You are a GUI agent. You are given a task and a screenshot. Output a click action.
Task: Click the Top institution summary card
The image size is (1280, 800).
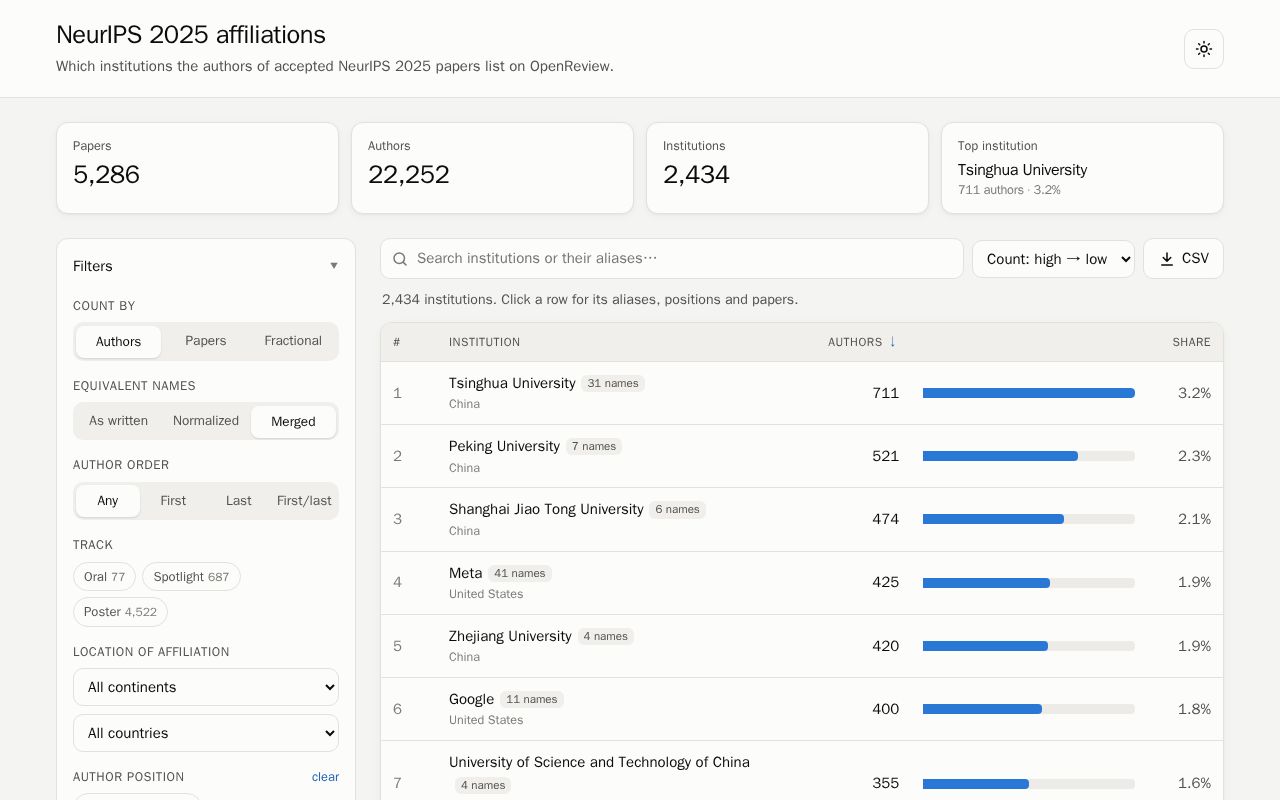click(1082, 168)
